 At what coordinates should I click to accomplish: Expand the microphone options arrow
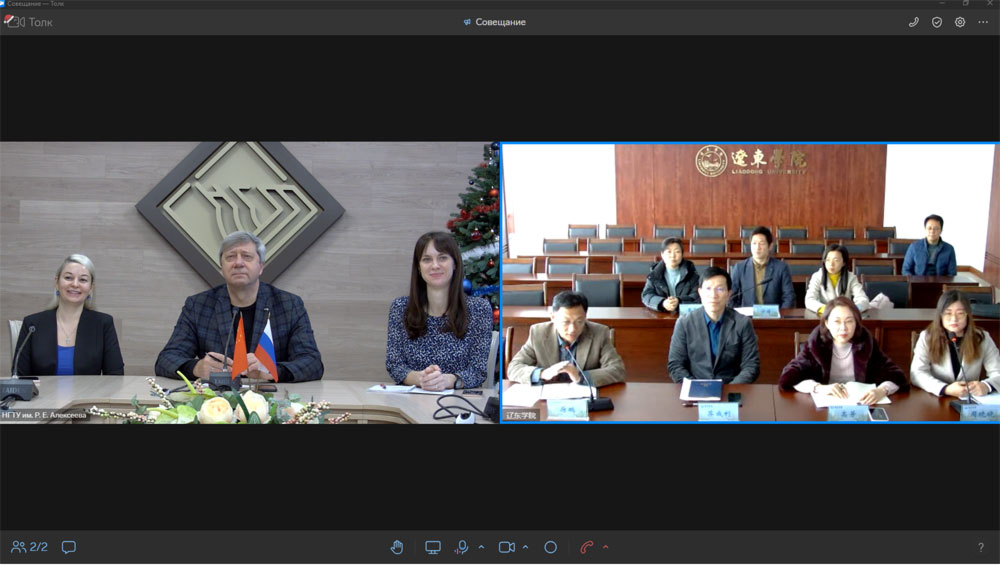tap(481, 547)
